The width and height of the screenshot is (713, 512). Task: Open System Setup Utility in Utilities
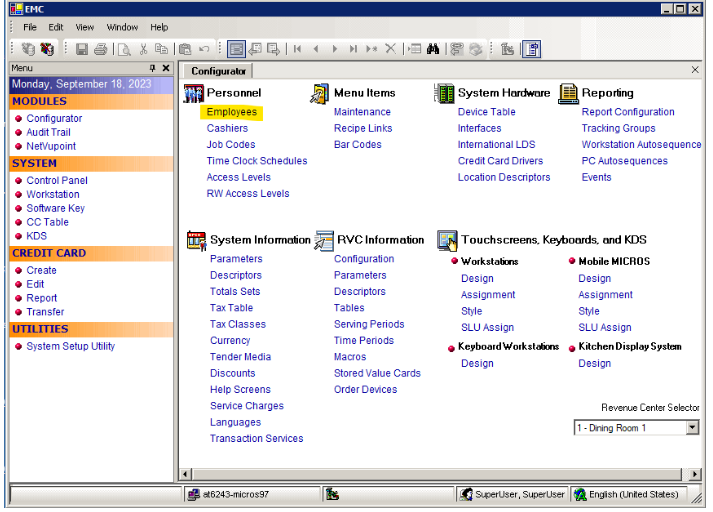pyautogui.click(x=70, y=346)
